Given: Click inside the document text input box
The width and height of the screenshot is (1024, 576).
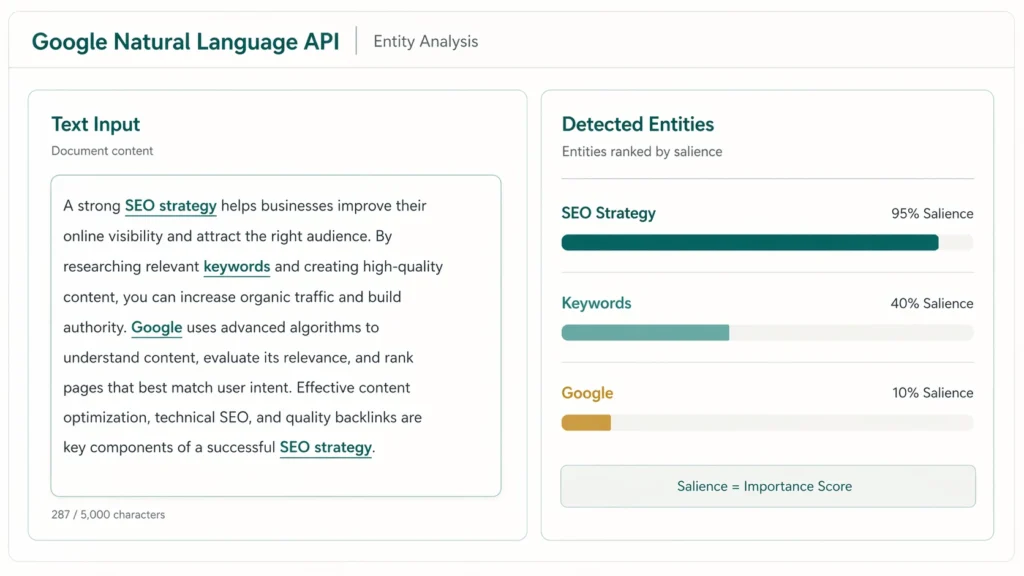Looking at the screenshot, I should pos(276,336).
